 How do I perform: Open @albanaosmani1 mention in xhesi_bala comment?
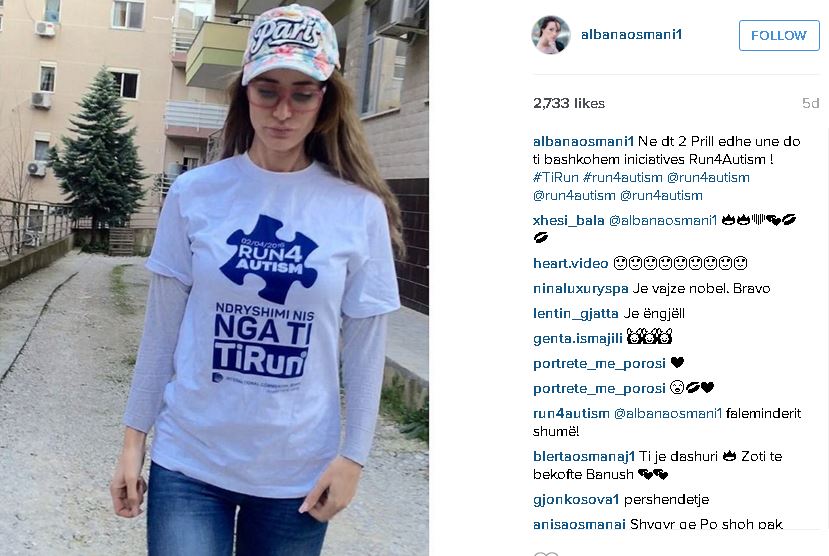(x=663, y=220)
